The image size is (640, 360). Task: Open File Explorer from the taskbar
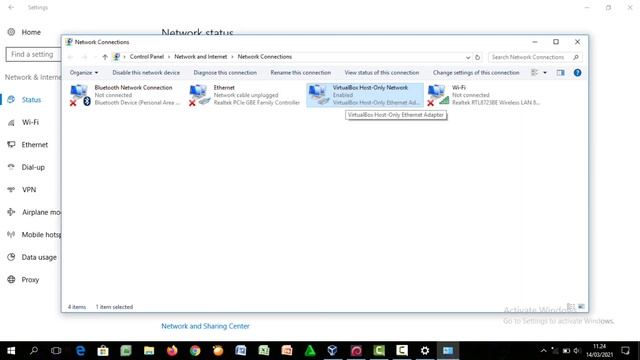tap(149, 351)
